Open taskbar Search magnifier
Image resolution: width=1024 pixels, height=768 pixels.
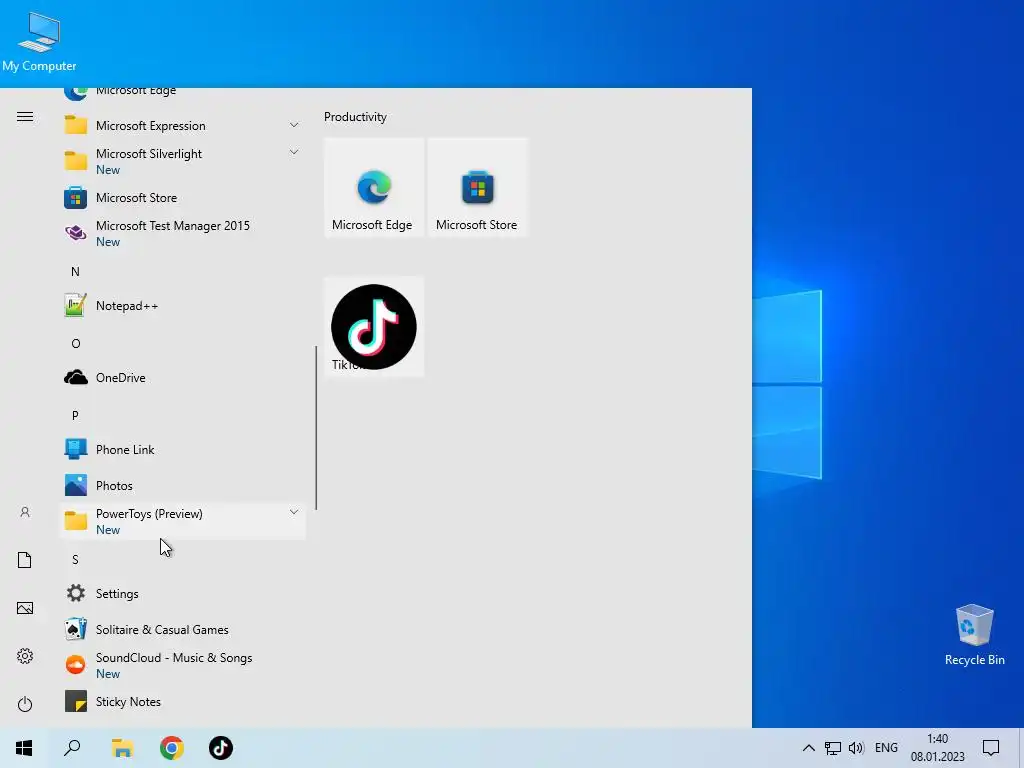pyautogui.click(x=72, y=748)
